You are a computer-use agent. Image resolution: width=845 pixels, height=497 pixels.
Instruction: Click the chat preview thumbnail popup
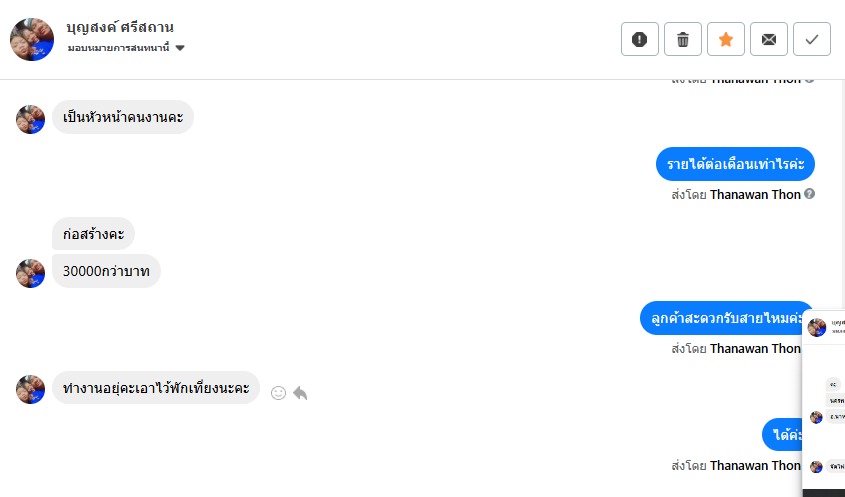824,400
